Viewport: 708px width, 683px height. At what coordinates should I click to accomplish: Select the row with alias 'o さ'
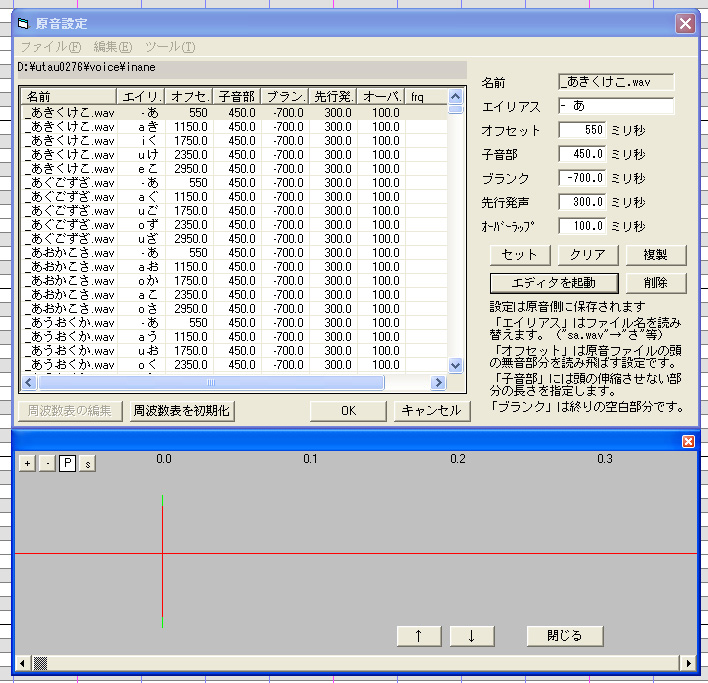tap(234, 309)
